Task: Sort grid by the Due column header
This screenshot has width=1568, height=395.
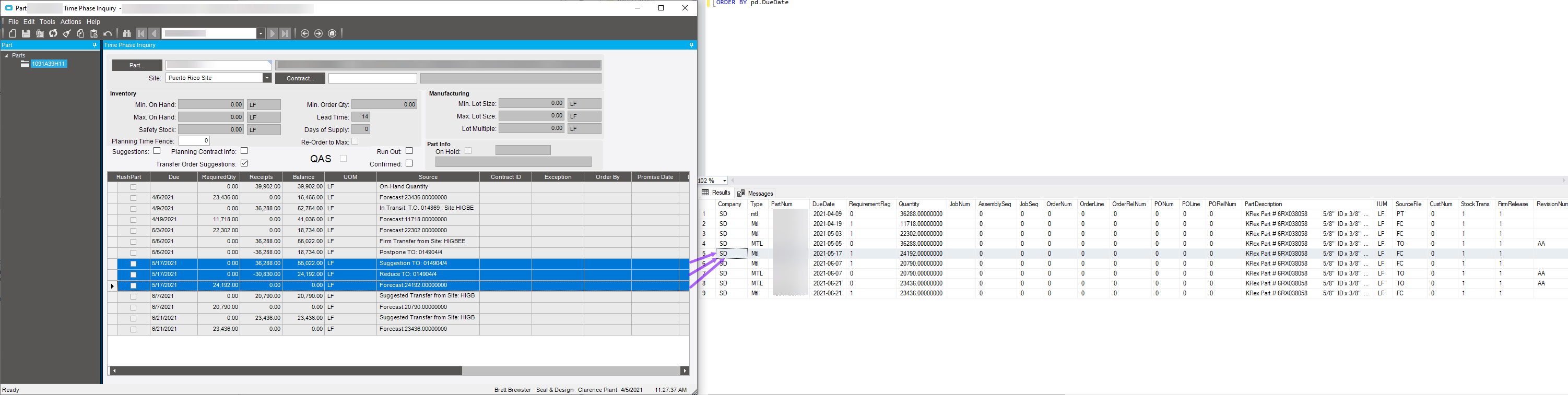Action: [174, 177]
